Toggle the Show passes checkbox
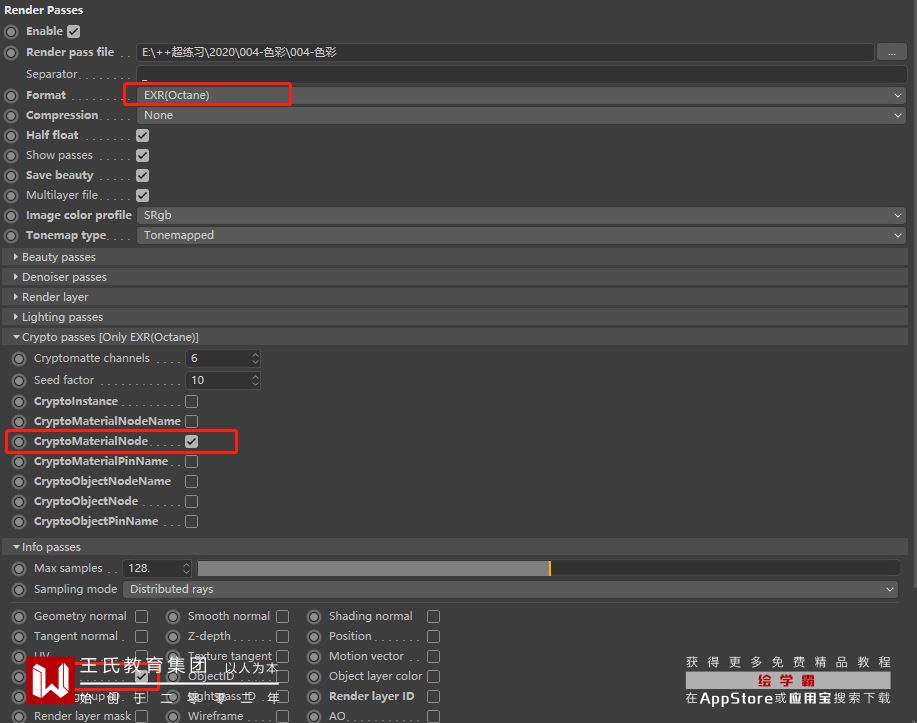This screenshot has width=917, height=723. (143, 156)
